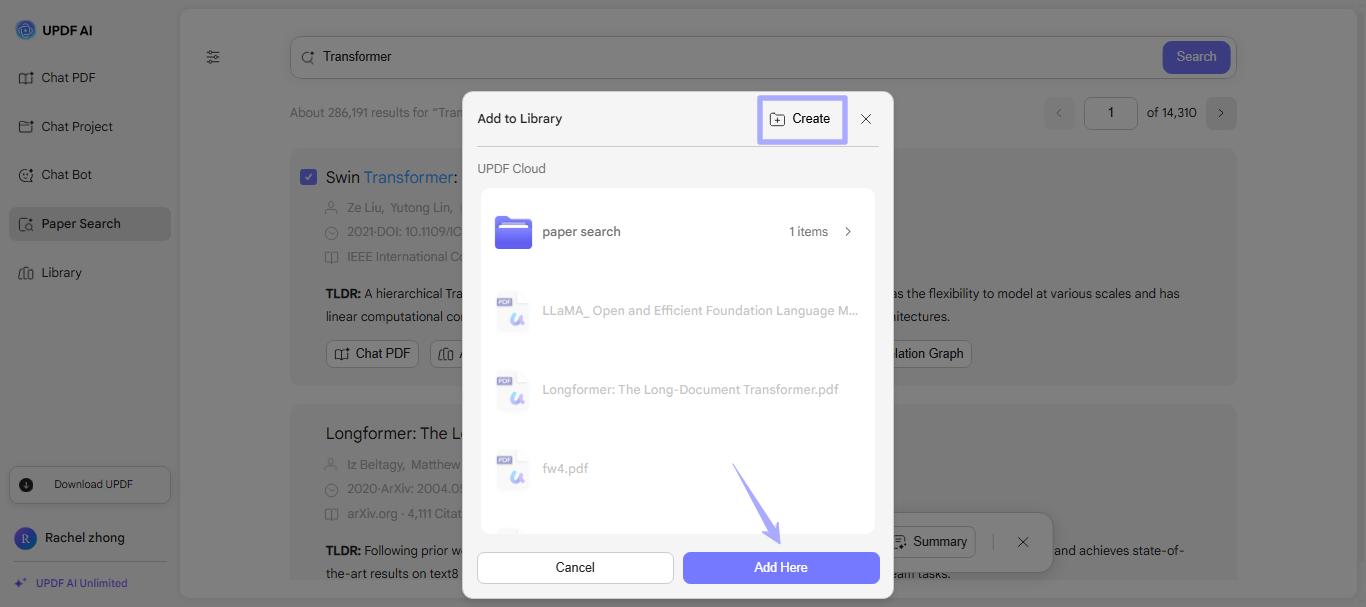Click the UPDF AI logo icon
1366x607 pixels.
[x=25, y=30]
